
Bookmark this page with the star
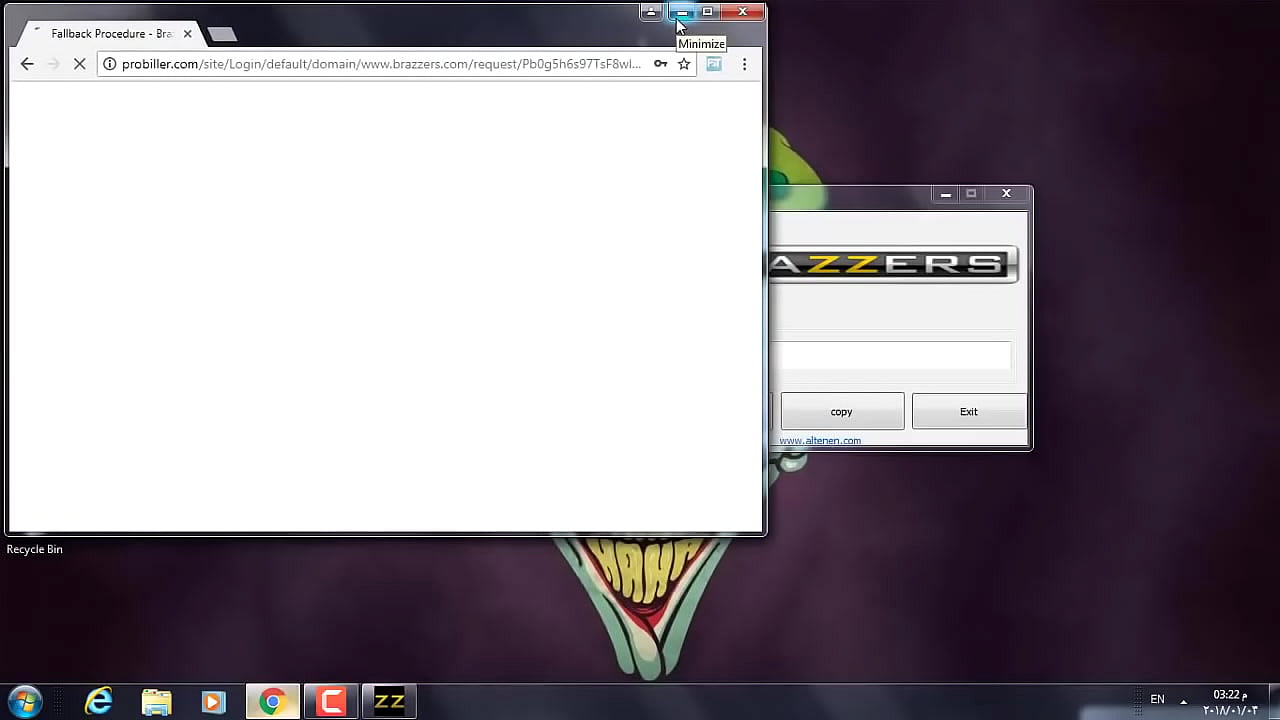[x=684, y=64]
